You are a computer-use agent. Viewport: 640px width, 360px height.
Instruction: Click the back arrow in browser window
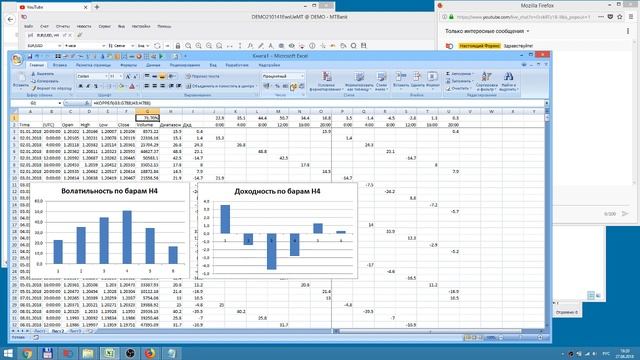[11, 19]
